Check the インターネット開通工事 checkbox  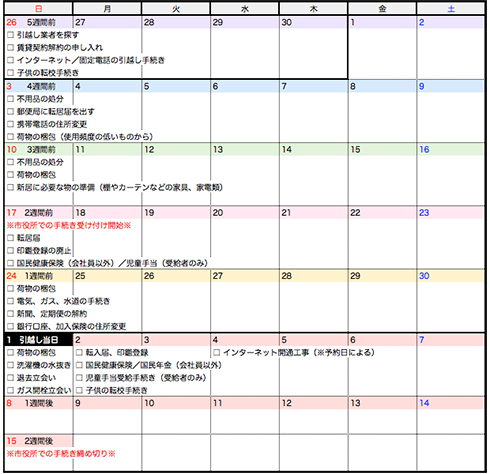217,353
